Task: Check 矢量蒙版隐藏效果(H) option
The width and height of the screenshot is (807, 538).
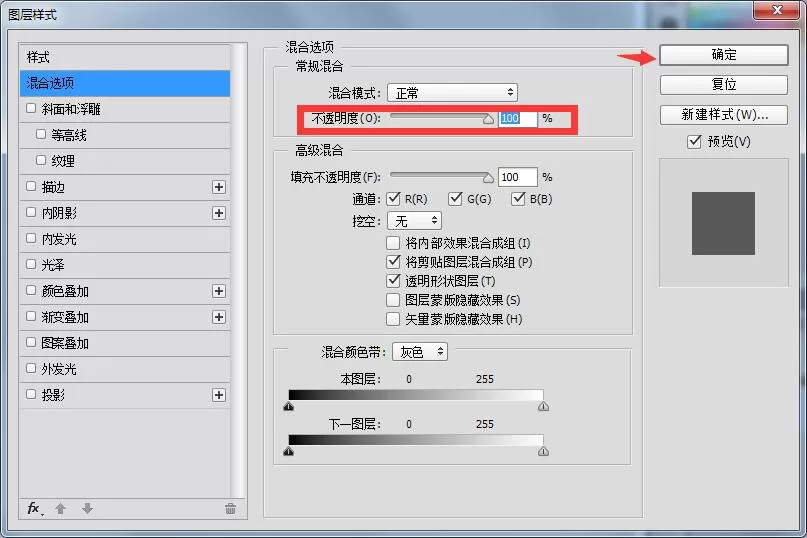Action: coord(393,319)
